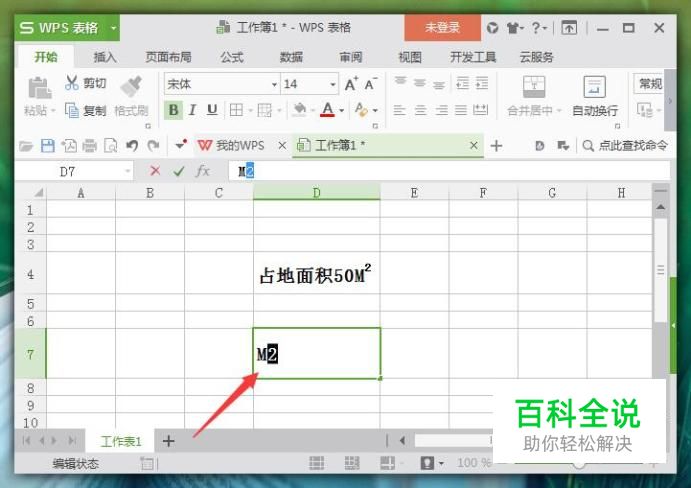Switch to 页面布局 tab
691x488 pixels.
[168, 57]
